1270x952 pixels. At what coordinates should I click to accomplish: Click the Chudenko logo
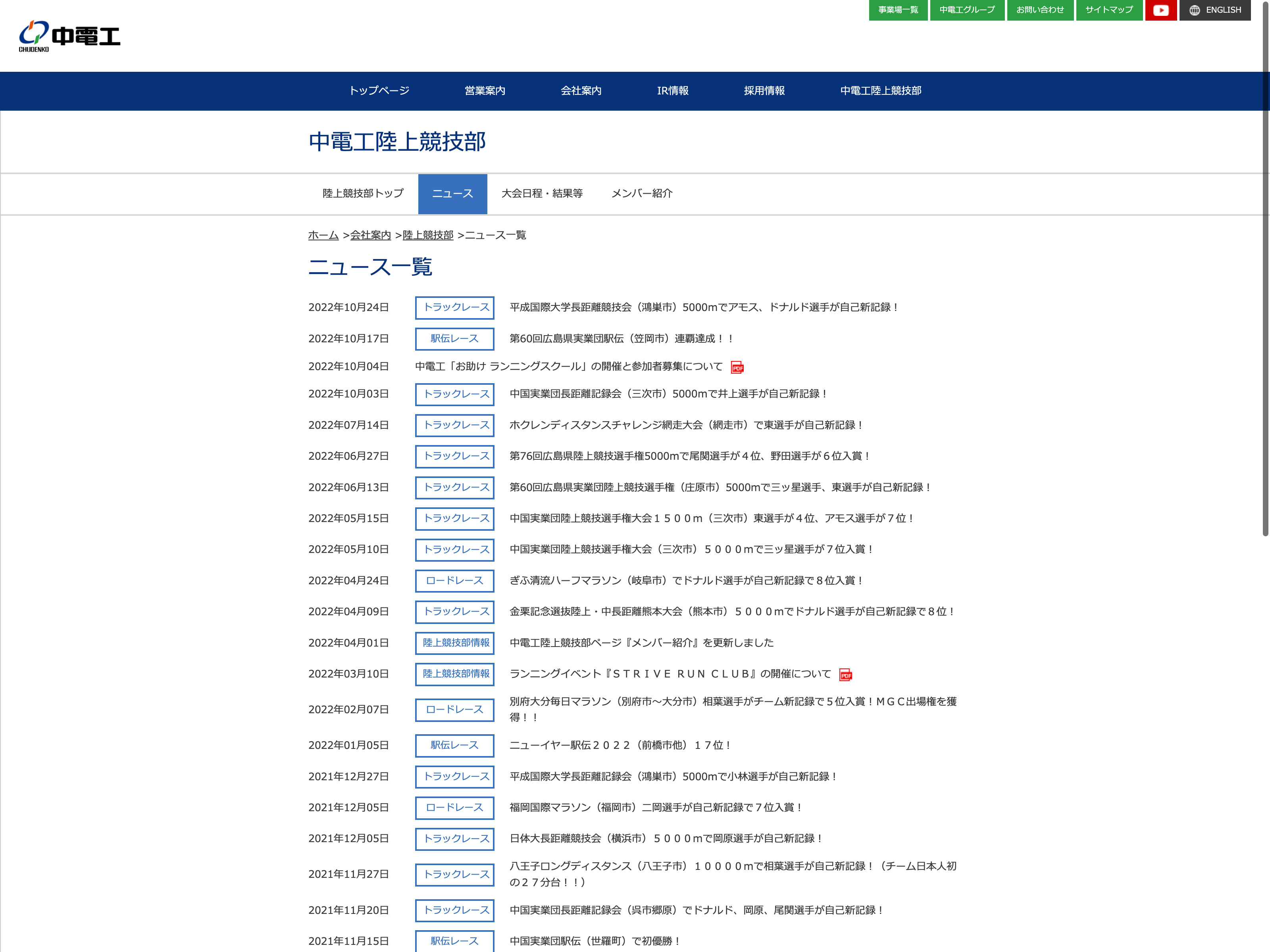pyautogui.click(x=69, y=36)
